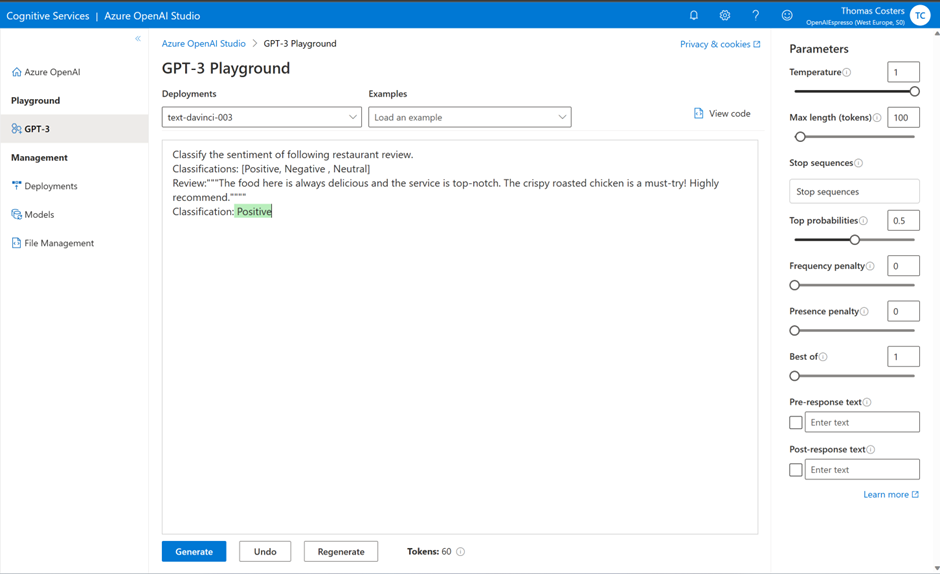Click the Temperature info icon
940x574 pixels.
pyautogui.click(x=846, y=72)
